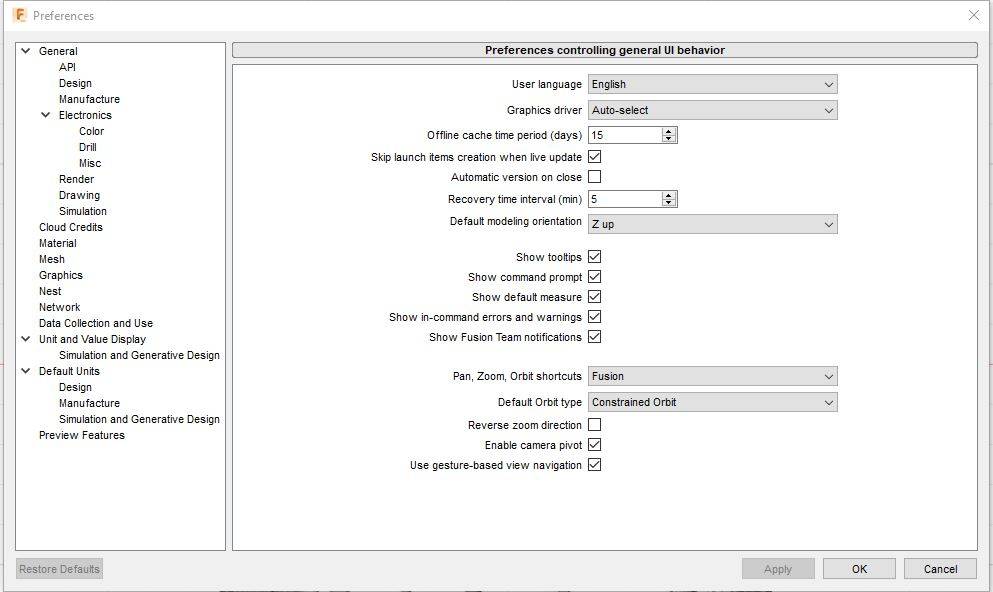Click the Fusion app icon in title bar

coord(20,15)
